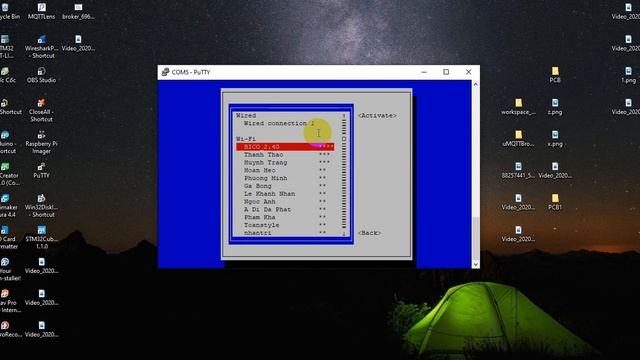The width and height of the screenshot is (640, 360).
Task: Activate the selected connection with <Activate>
Action: (377, 116)
